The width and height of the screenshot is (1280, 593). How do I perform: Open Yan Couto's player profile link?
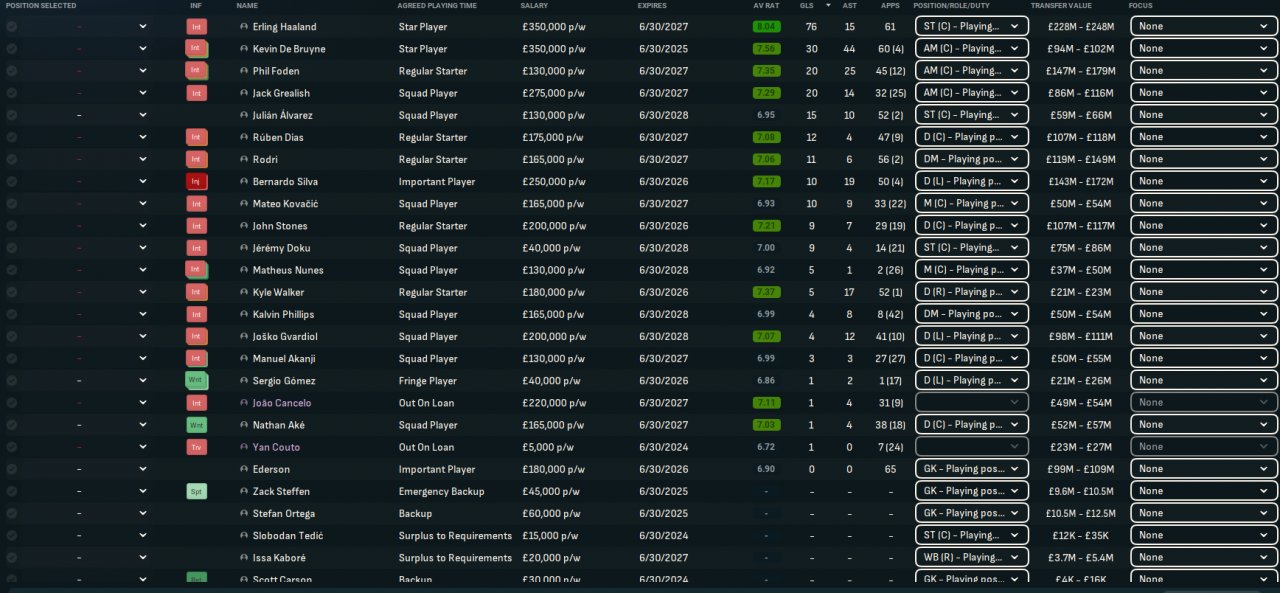click(x=276, y=447)
